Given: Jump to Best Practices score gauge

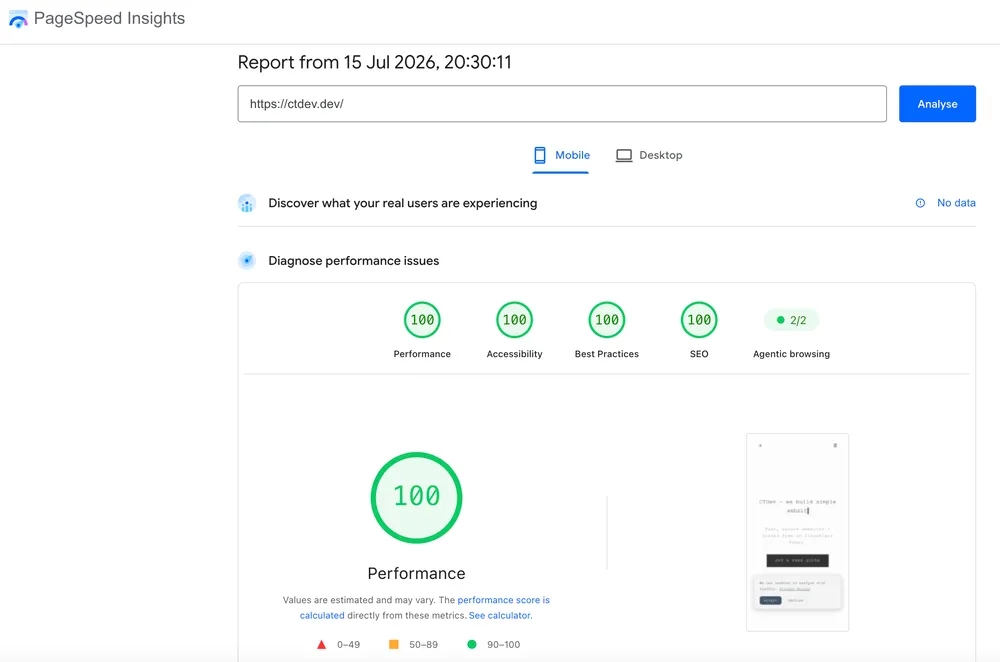Looking at the screenshot, I should click(x=607, y=320).
